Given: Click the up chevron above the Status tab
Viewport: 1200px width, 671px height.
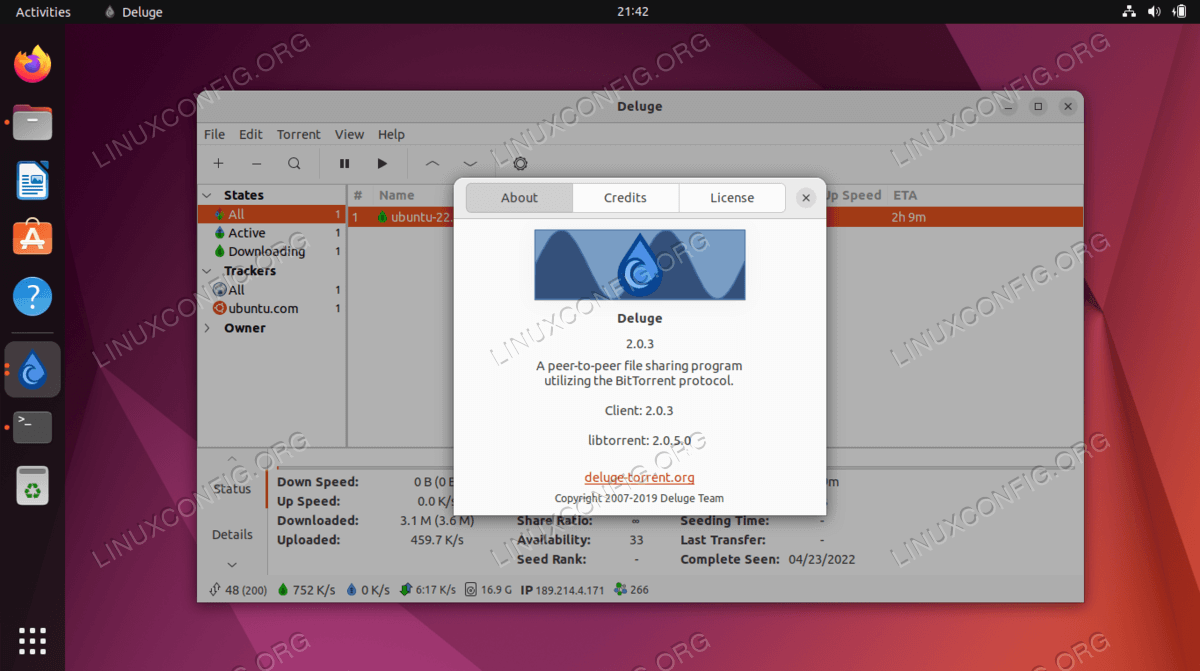Looking at the screenshot, I should click(x=232, y=459).
